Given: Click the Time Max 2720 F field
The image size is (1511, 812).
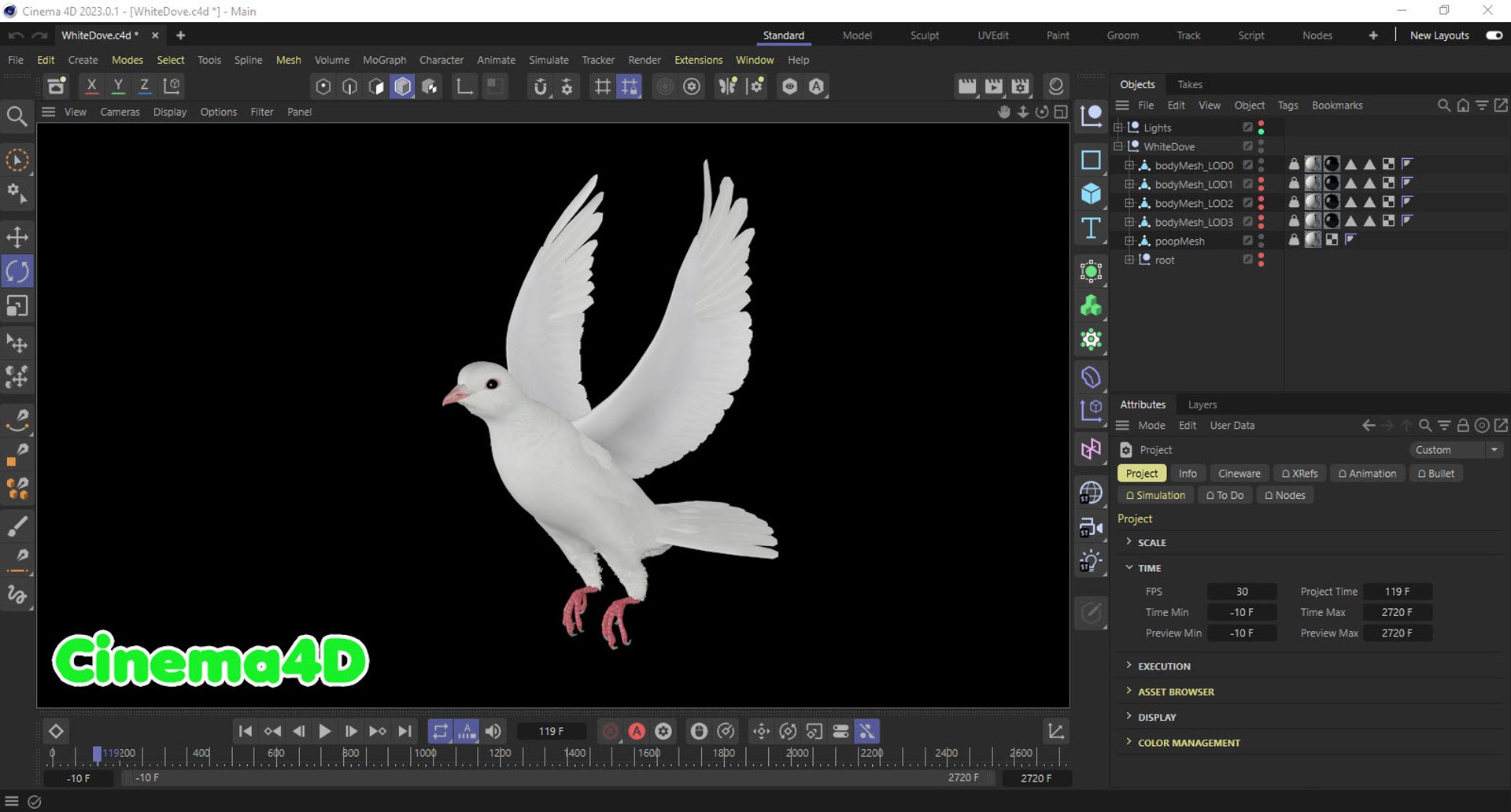Looking at the screenshot, I should tap(1397, 612).
